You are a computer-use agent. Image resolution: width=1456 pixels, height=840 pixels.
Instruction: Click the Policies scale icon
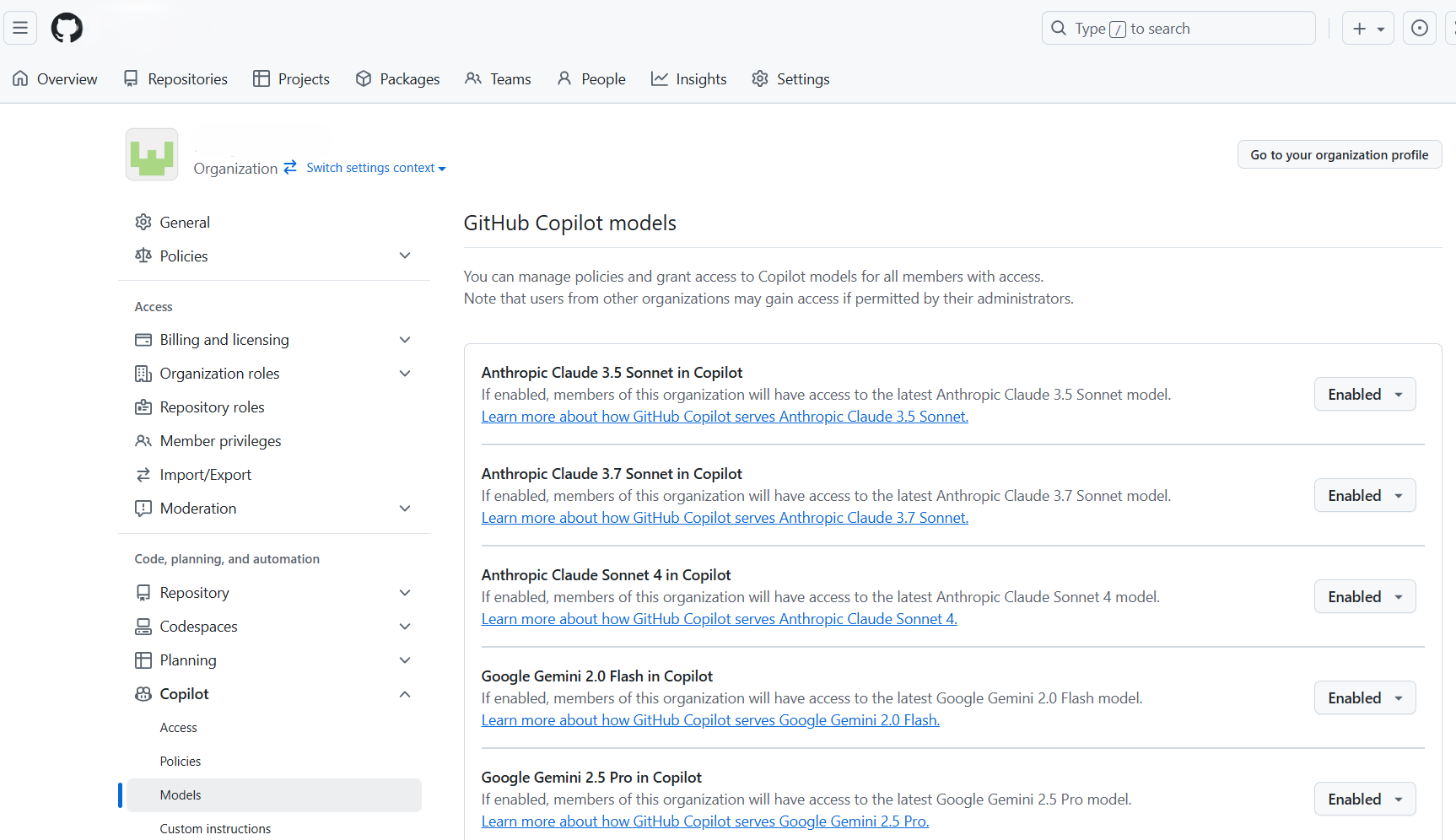point(143,256)
